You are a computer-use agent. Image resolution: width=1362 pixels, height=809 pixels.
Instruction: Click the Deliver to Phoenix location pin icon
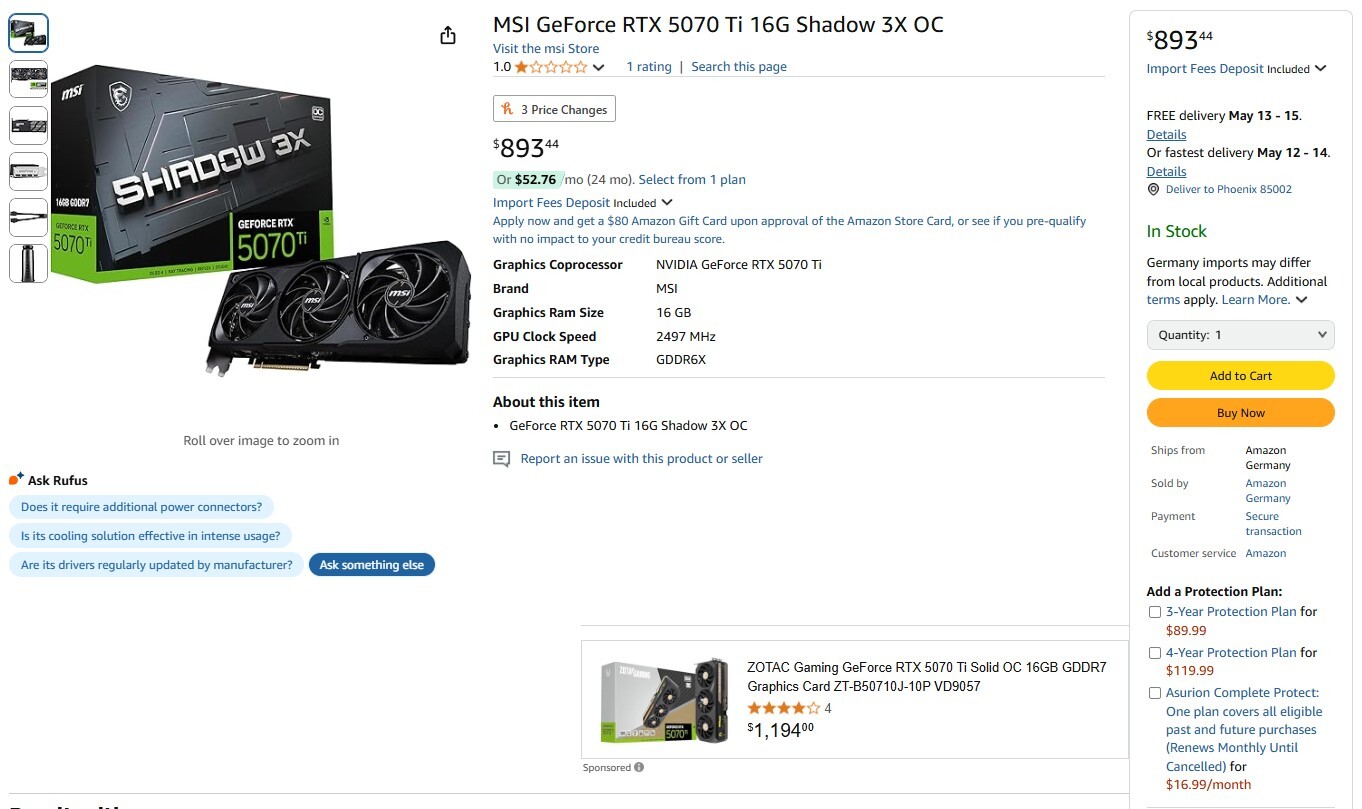tap(1154, 189)
